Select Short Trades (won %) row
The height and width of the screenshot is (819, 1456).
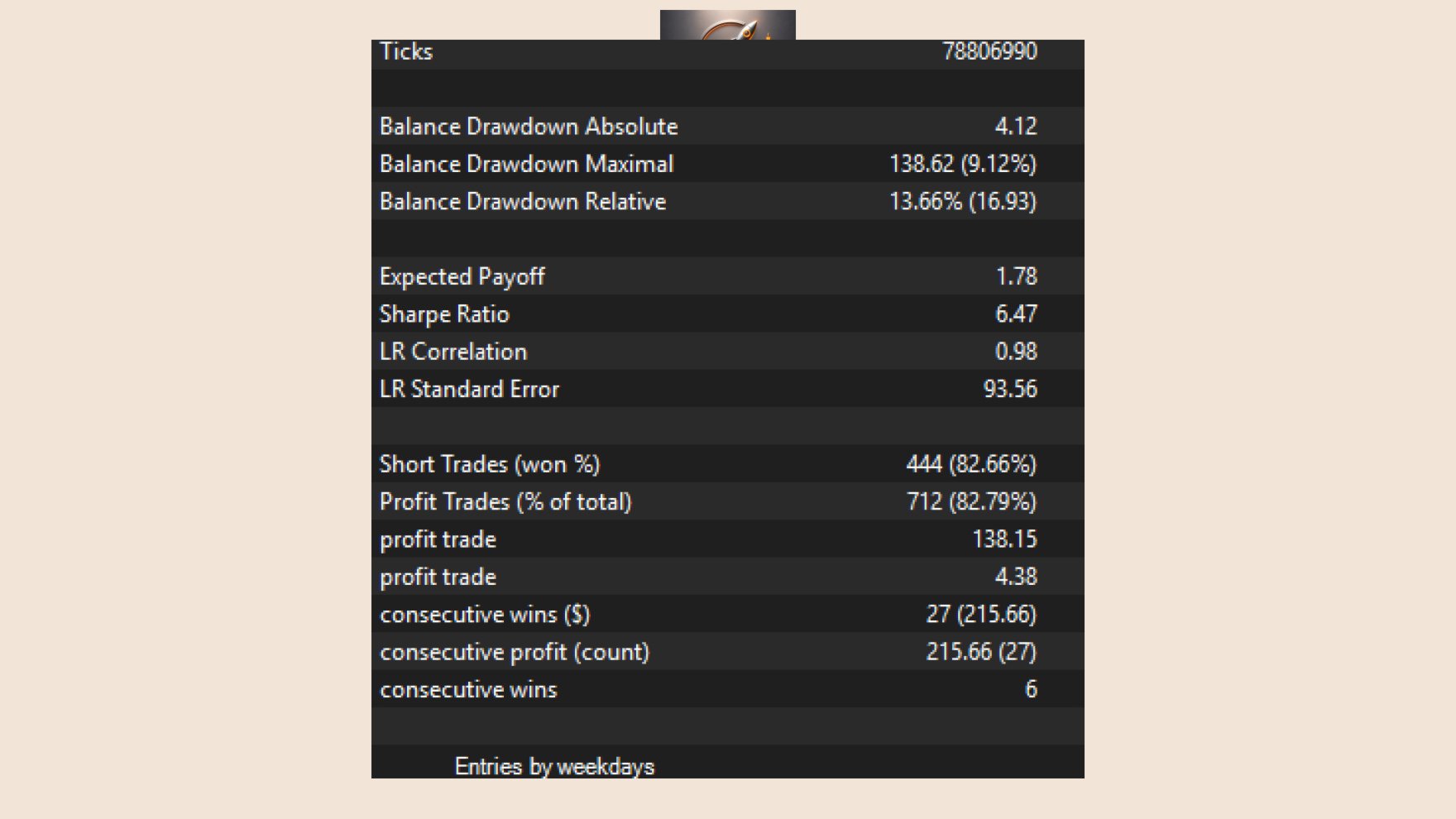pos(727,464)
